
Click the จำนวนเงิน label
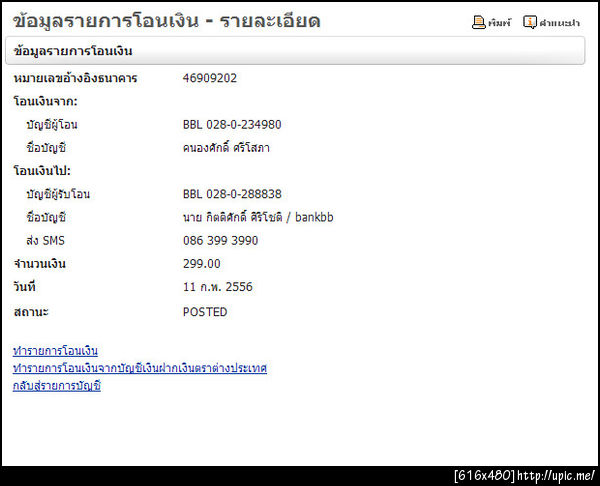click(x=40, y=264)
